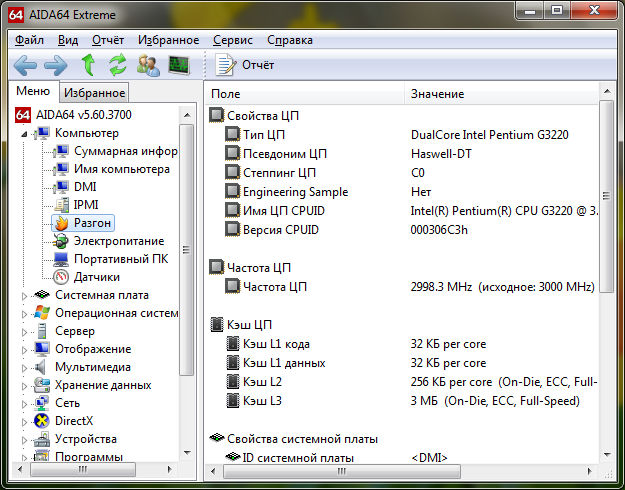The width and height of the screenshot is (625, 490).
Task: Refresh using the green circular arrows icon
Action: (118, 65)
